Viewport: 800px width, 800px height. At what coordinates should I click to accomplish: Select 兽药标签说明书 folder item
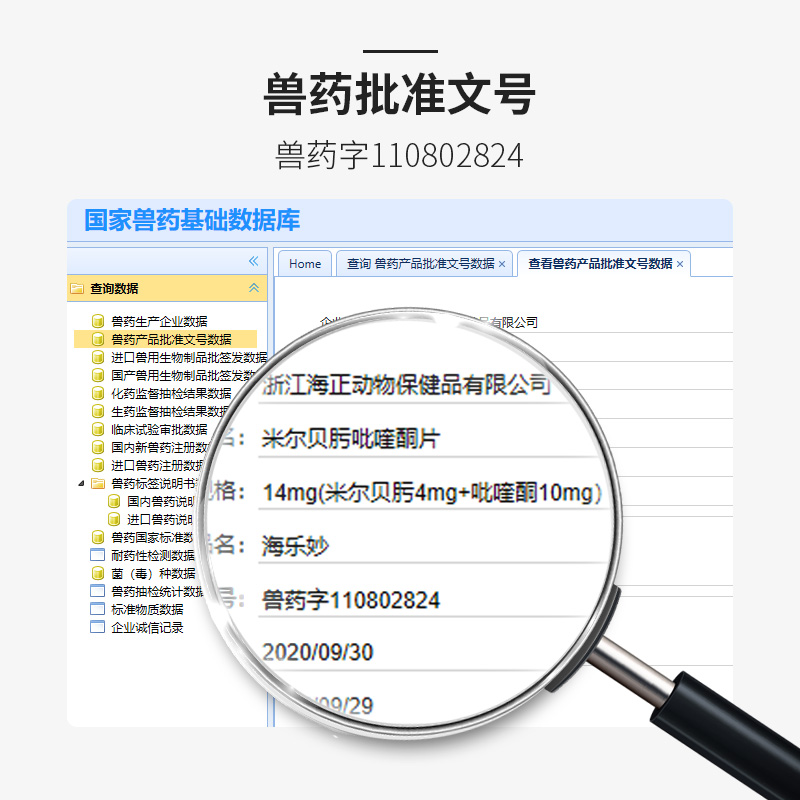(154, 483)
